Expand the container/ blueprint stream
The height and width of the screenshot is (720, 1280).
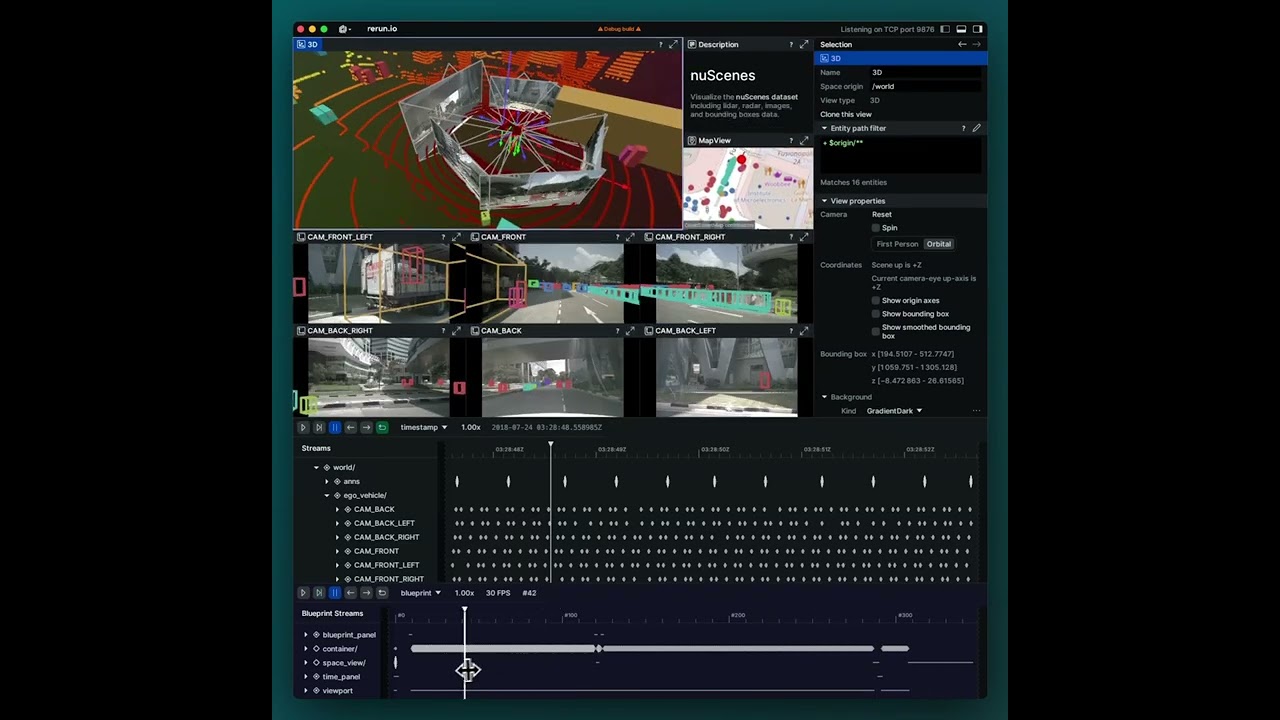[x=306, y=649]
